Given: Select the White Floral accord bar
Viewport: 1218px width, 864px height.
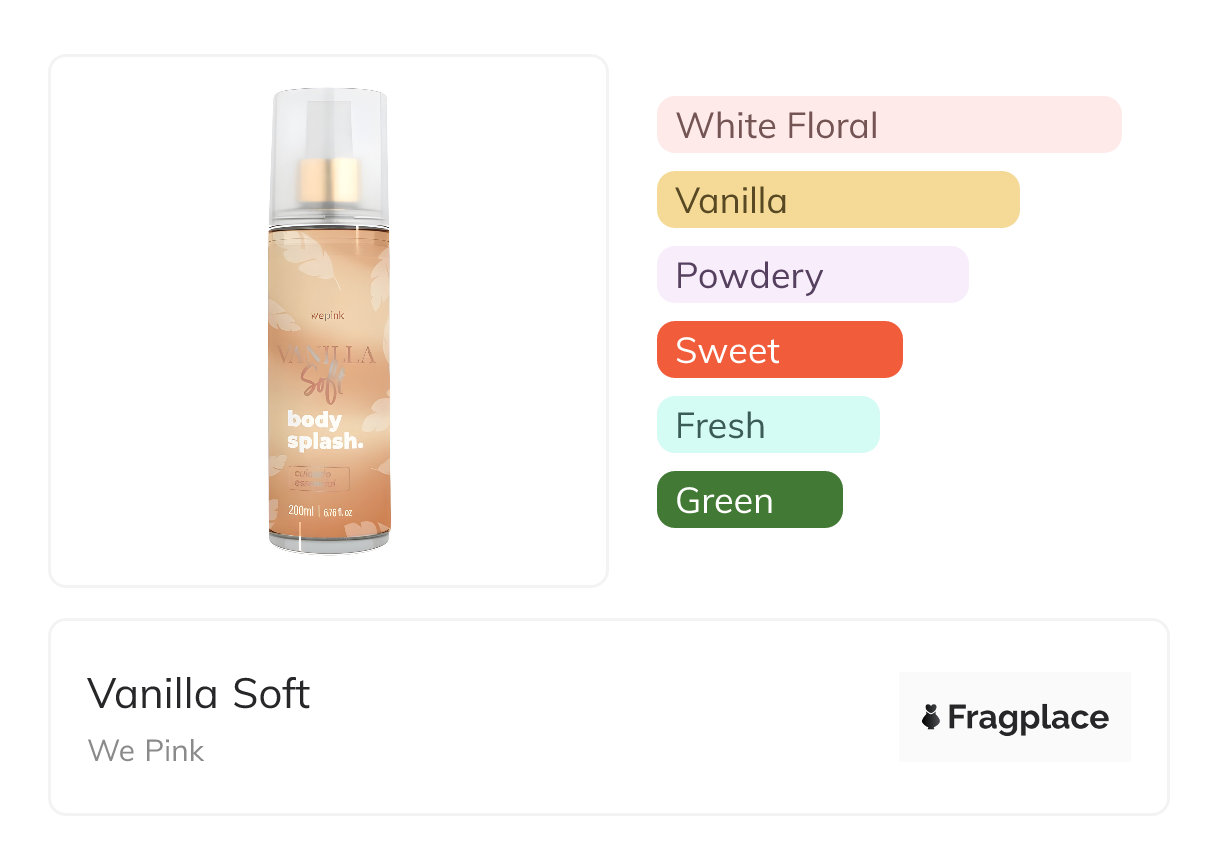Looking at the screenshot, I should 888,125.
